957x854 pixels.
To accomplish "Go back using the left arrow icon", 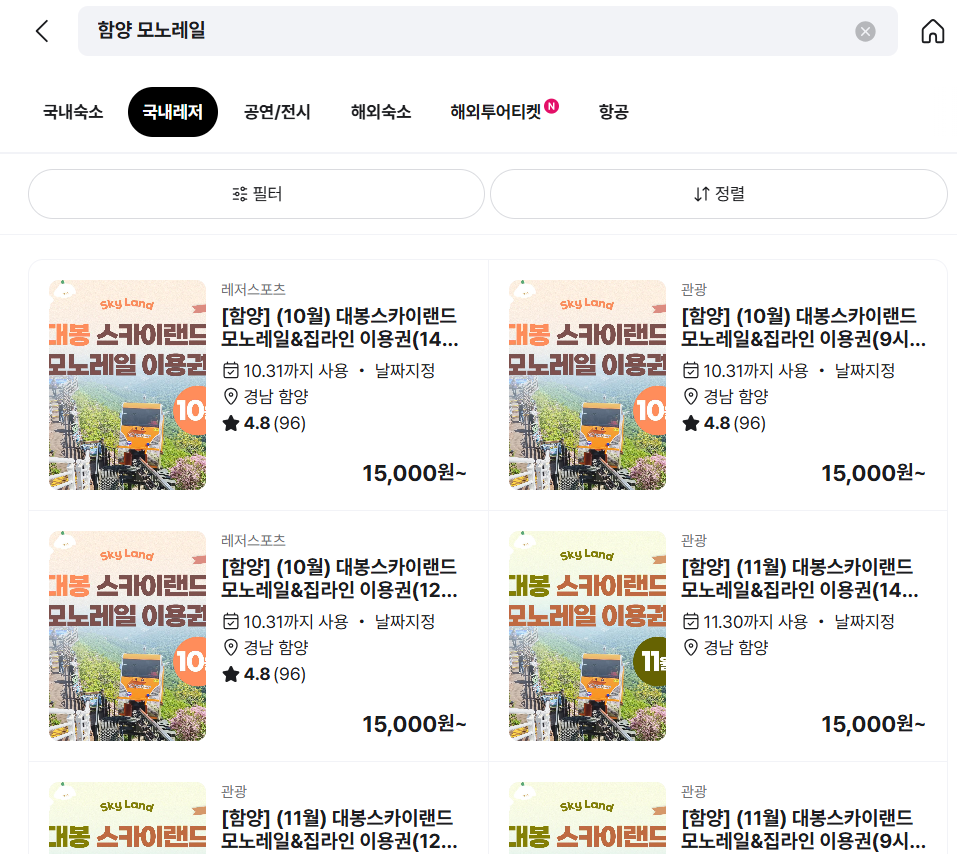I will pos(42,31).
